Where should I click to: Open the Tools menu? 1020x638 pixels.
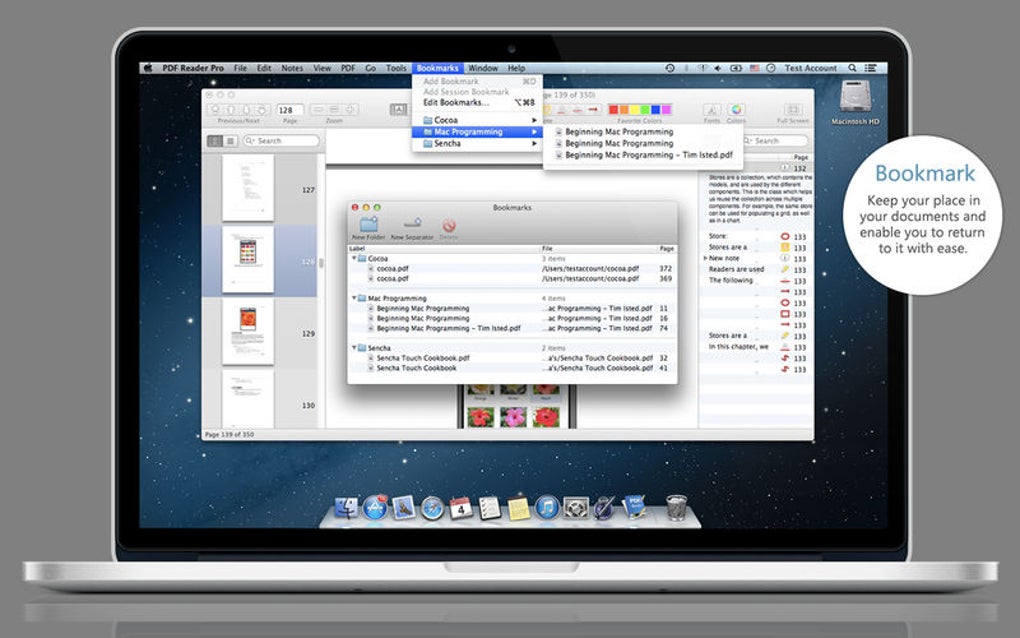(396, 68)
